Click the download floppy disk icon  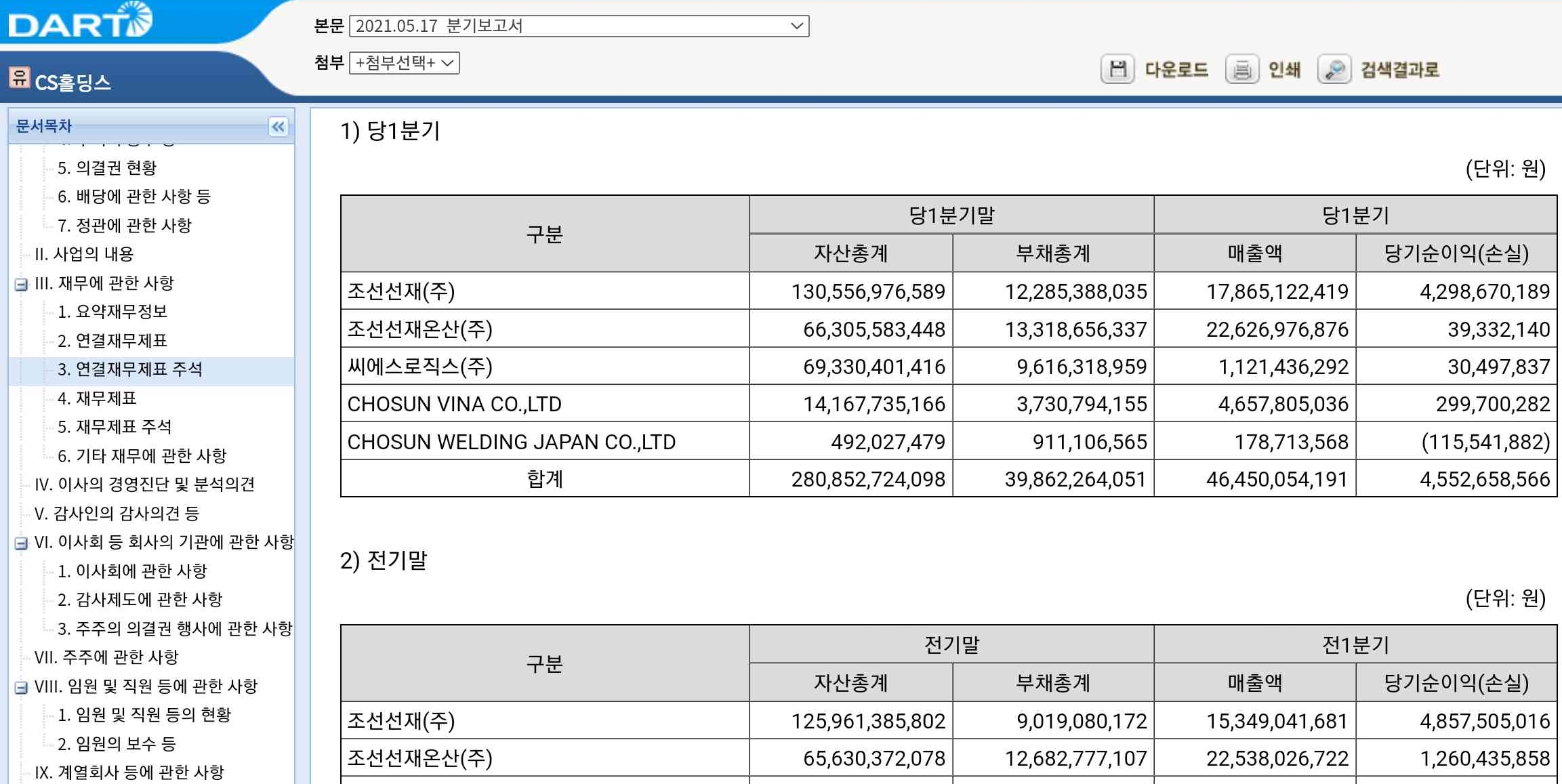click(1117, 69)
